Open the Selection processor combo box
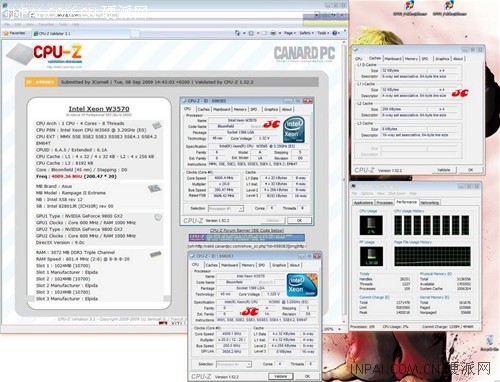 tap(226, 208)
